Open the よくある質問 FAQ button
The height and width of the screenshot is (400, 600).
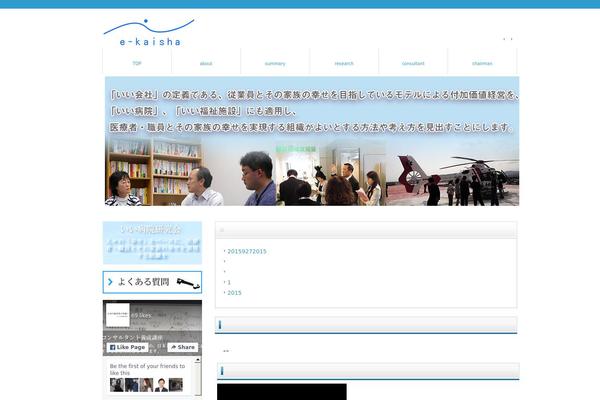point(152,282)
